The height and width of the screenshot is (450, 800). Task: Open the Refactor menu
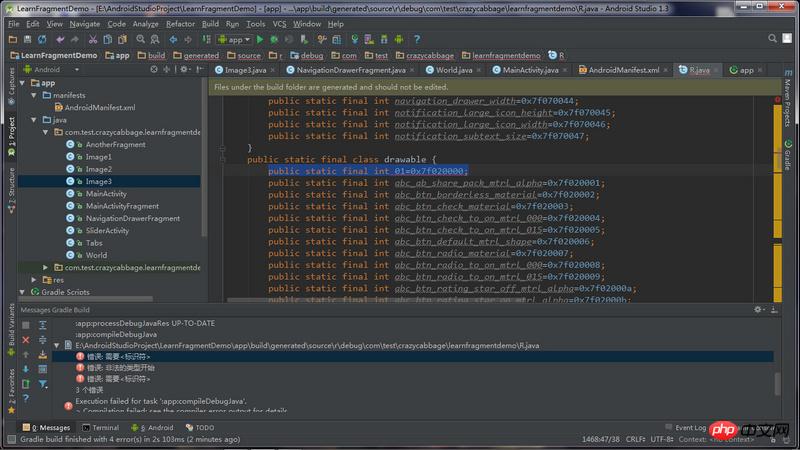[x=180, y=23]
